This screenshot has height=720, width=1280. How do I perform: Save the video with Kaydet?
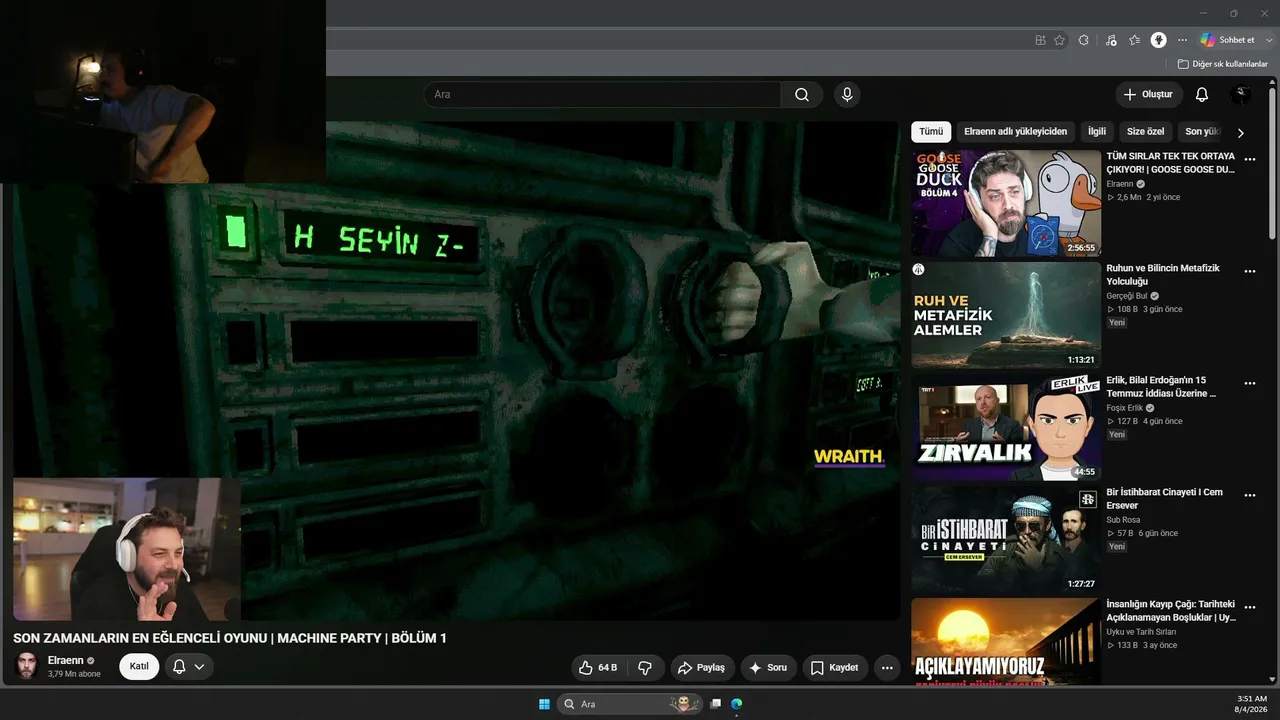835,668
